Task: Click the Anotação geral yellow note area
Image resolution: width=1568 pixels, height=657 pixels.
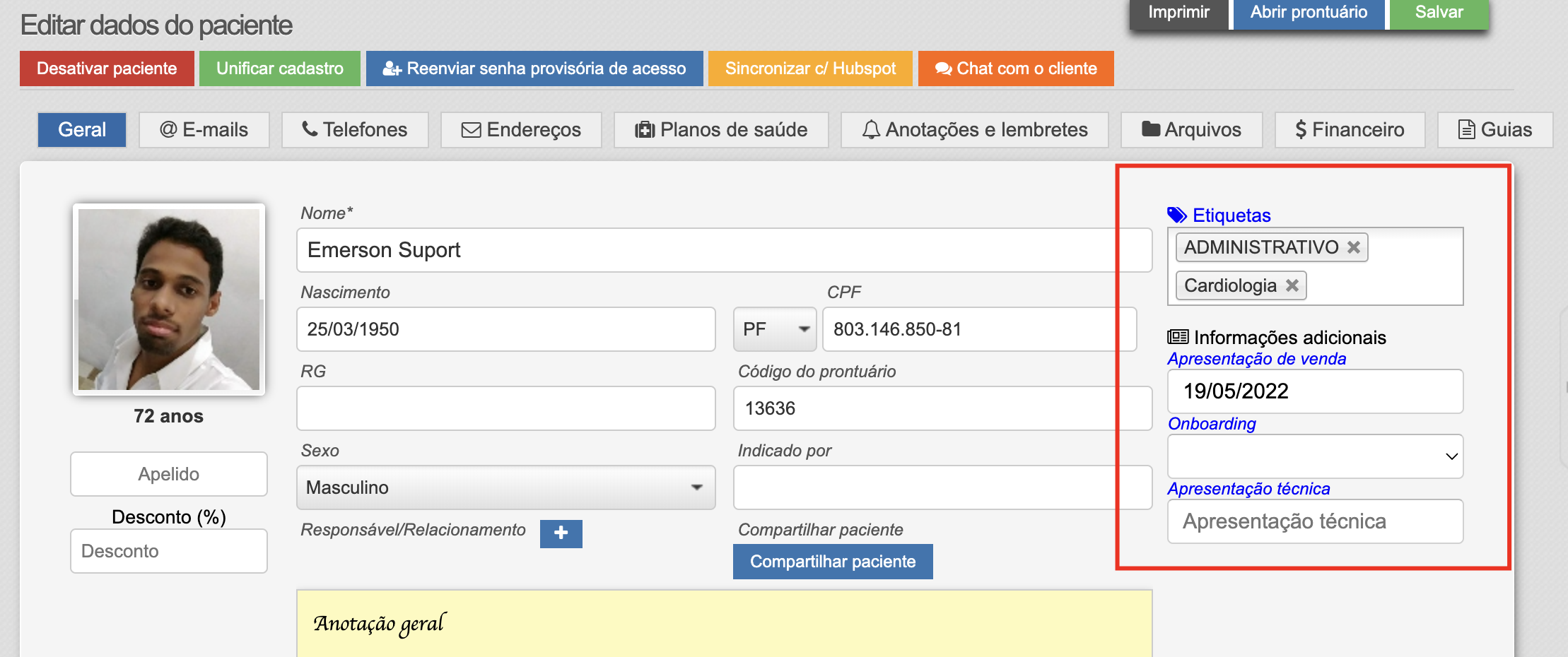Action: 725,624
